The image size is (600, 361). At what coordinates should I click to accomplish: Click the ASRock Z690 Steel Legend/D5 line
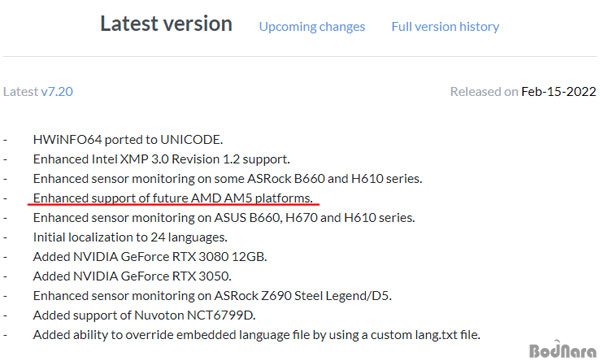[212, 296]
